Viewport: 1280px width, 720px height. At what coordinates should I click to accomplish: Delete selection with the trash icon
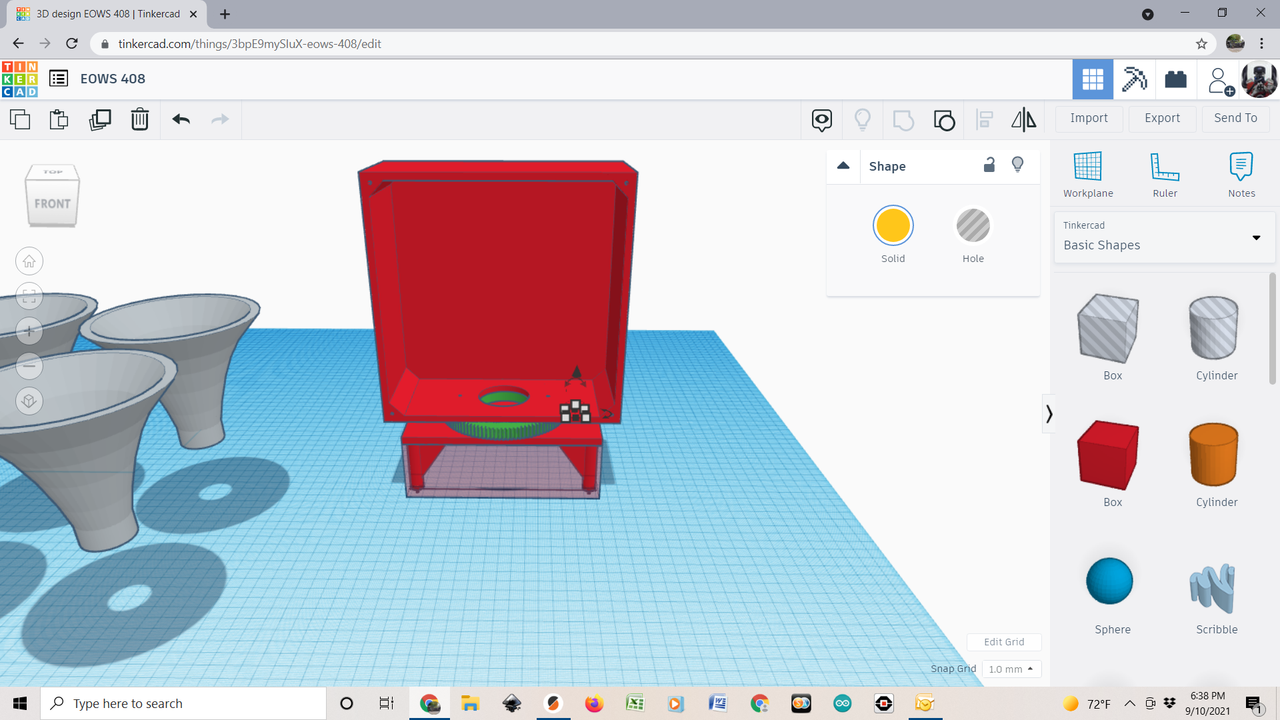[x=140, y=119]
